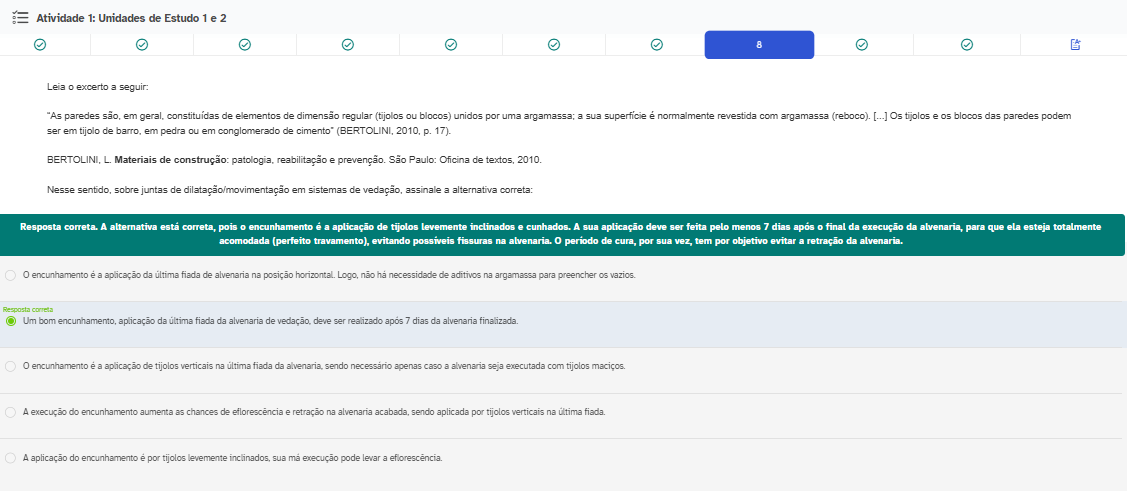Pick radio option starting 'A execução do encunhamento'
This screenshot has height=492, width=1127.
[x=11, y=412]
